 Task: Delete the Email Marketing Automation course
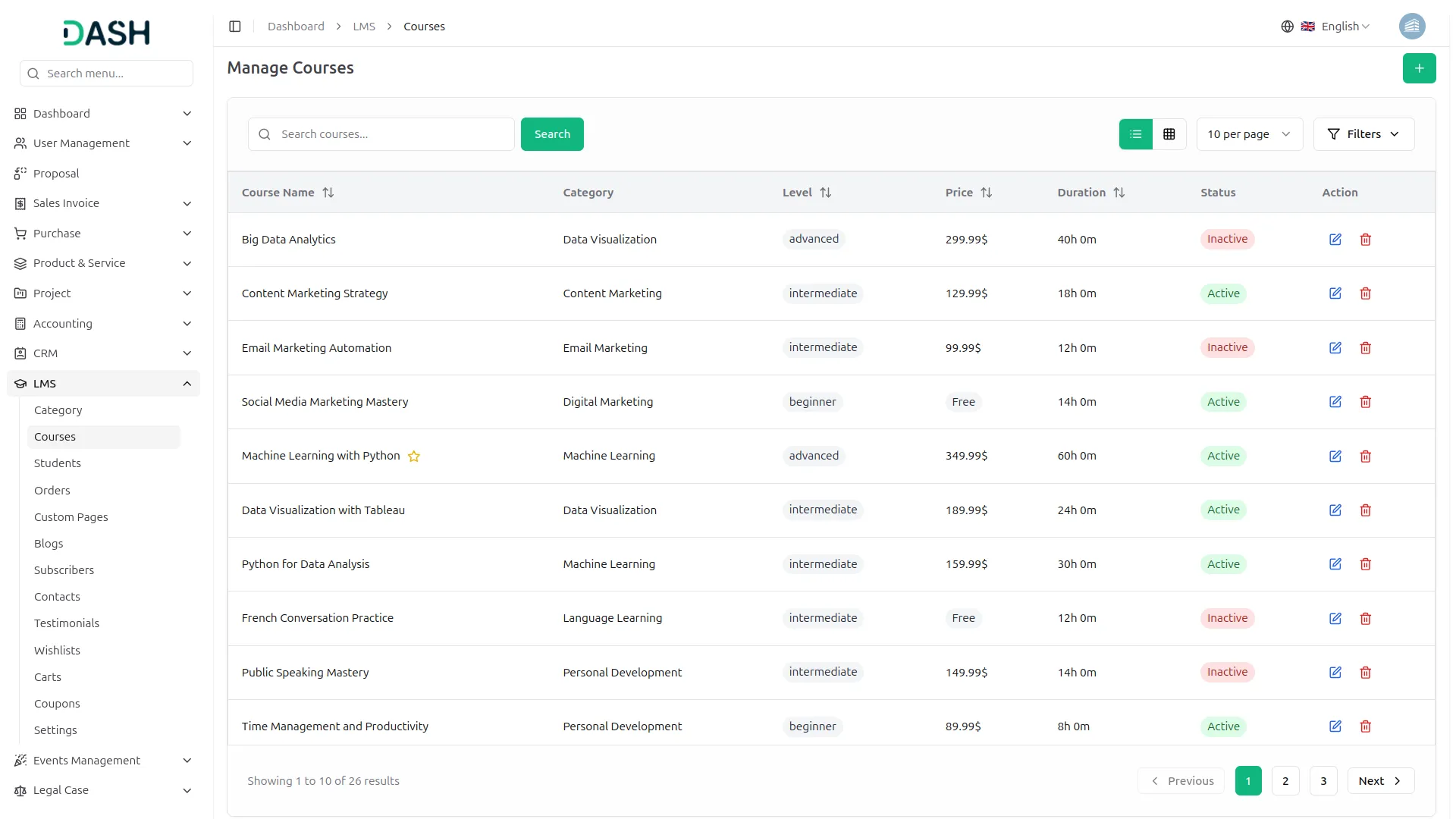click(1365, 348)
